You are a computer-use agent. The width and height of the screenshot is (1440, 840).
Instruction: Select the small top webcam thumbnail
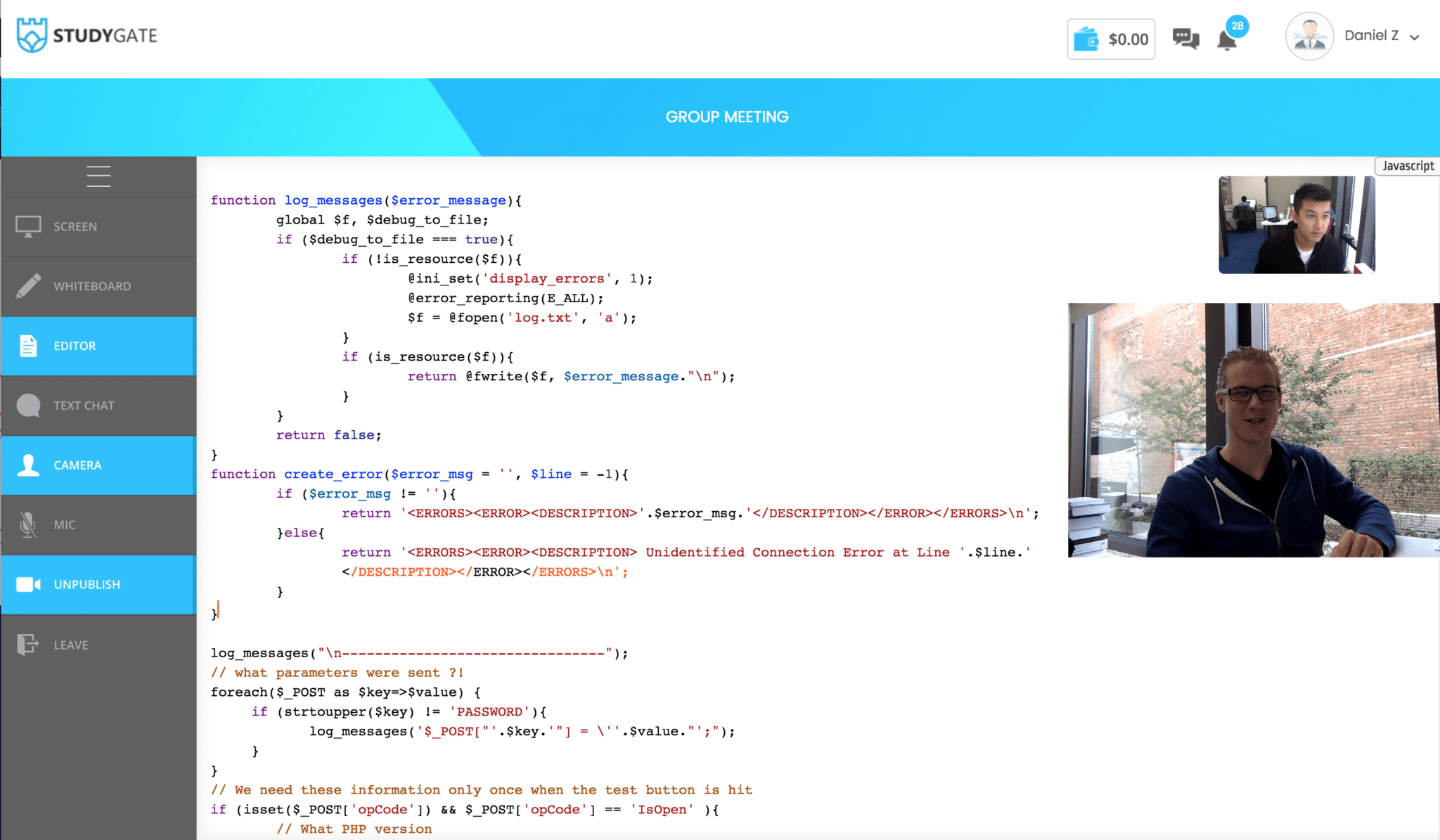(x=1296, y=224)
